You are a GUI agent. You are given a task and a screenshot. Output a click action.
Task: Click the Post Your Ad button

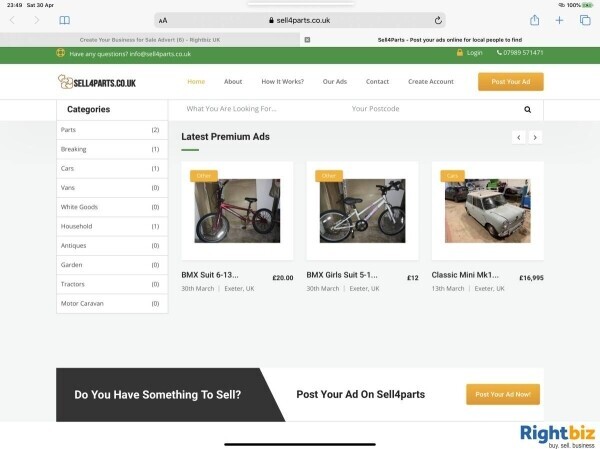510,82
